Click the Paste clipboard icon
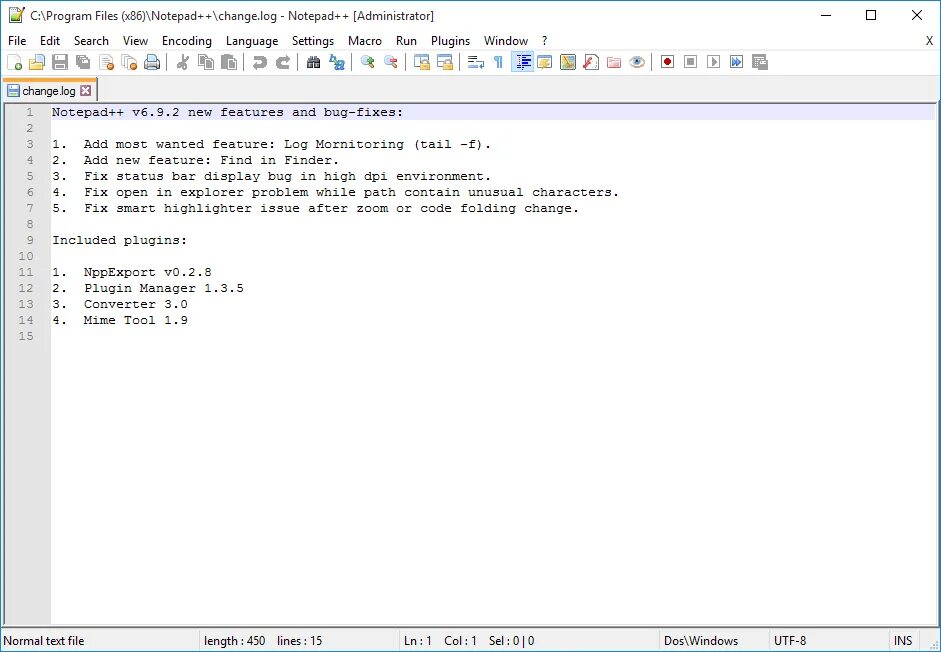 click(x=229, y=62)
